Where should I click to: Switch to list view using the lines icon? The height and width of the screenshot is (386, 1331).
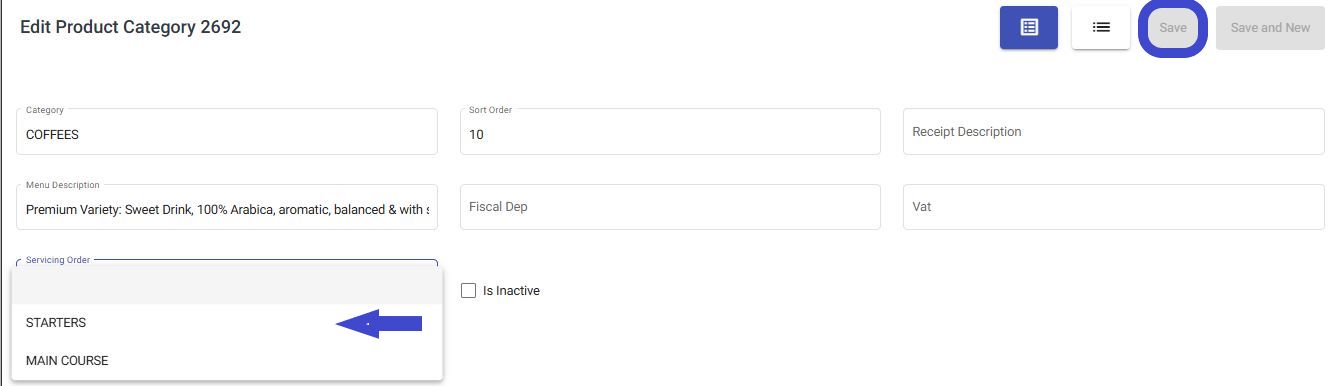click(1101, 28)
